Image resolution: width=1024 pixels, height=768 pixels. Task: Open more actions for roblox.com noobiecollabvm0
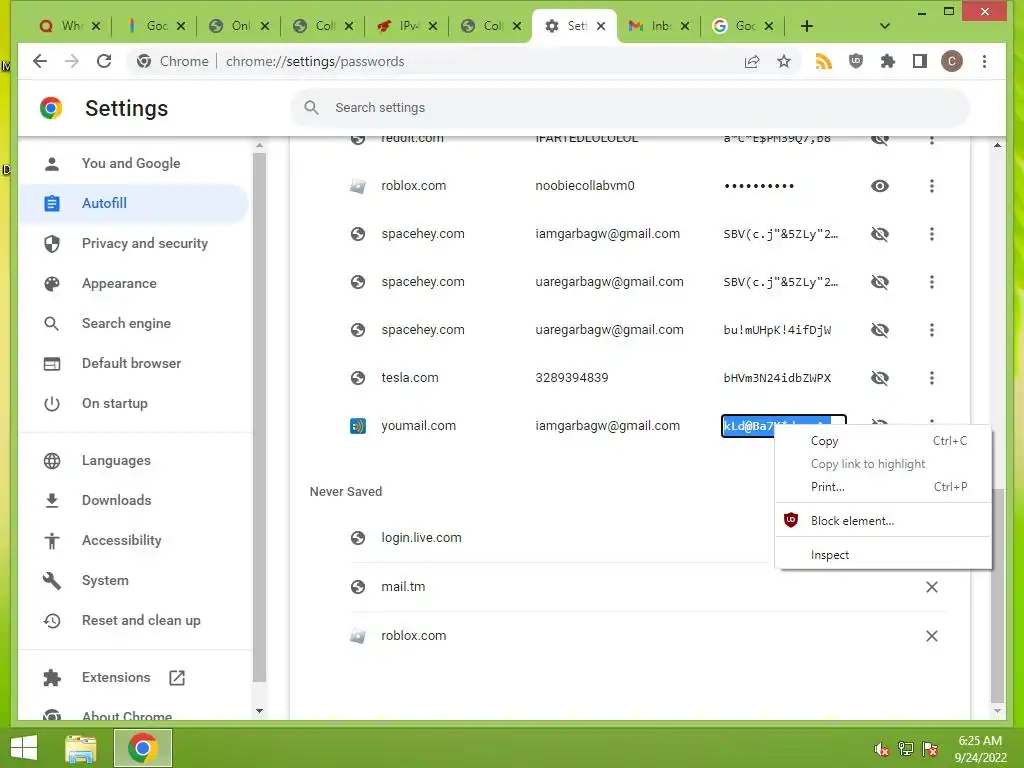pyautogui.click(x=931, y=186)
